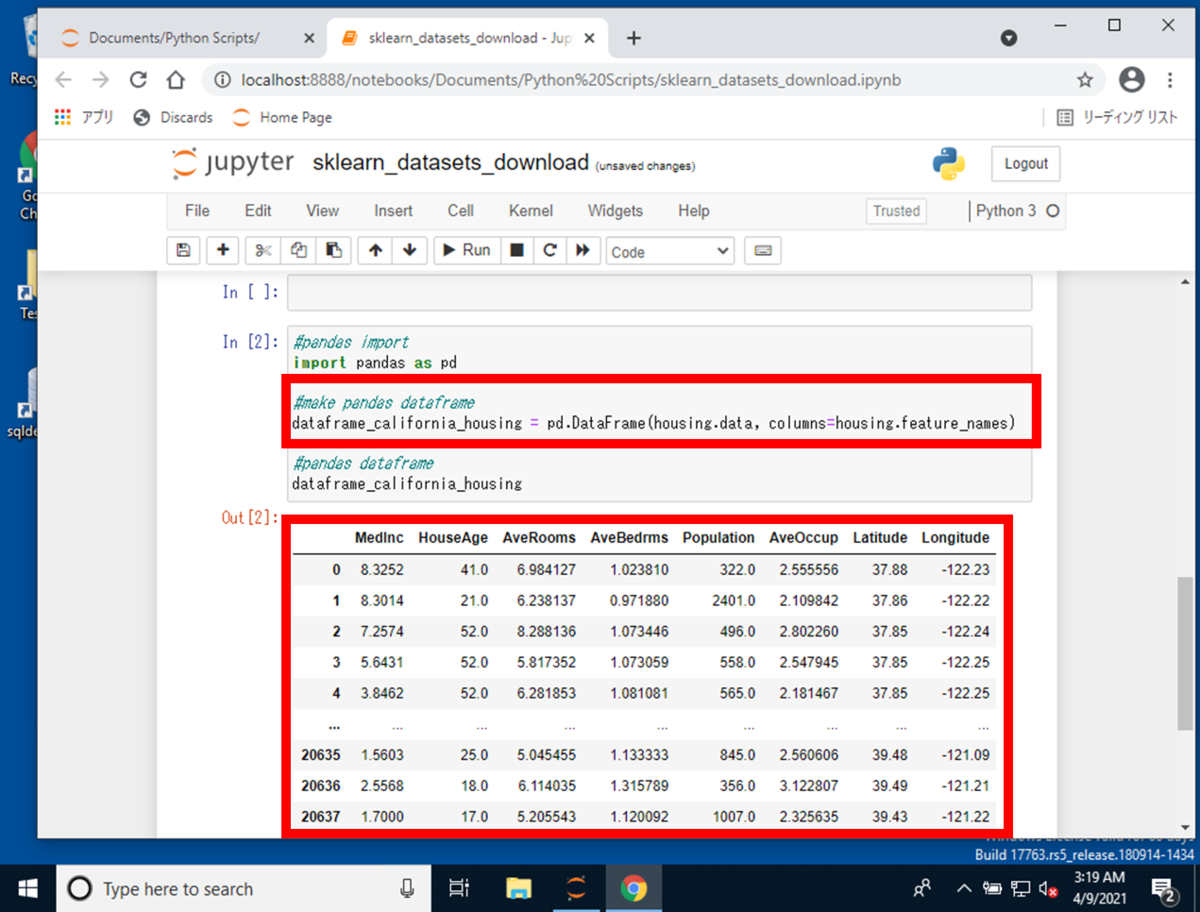Open the Jupyter app in the taskbar

coord(575,888)
